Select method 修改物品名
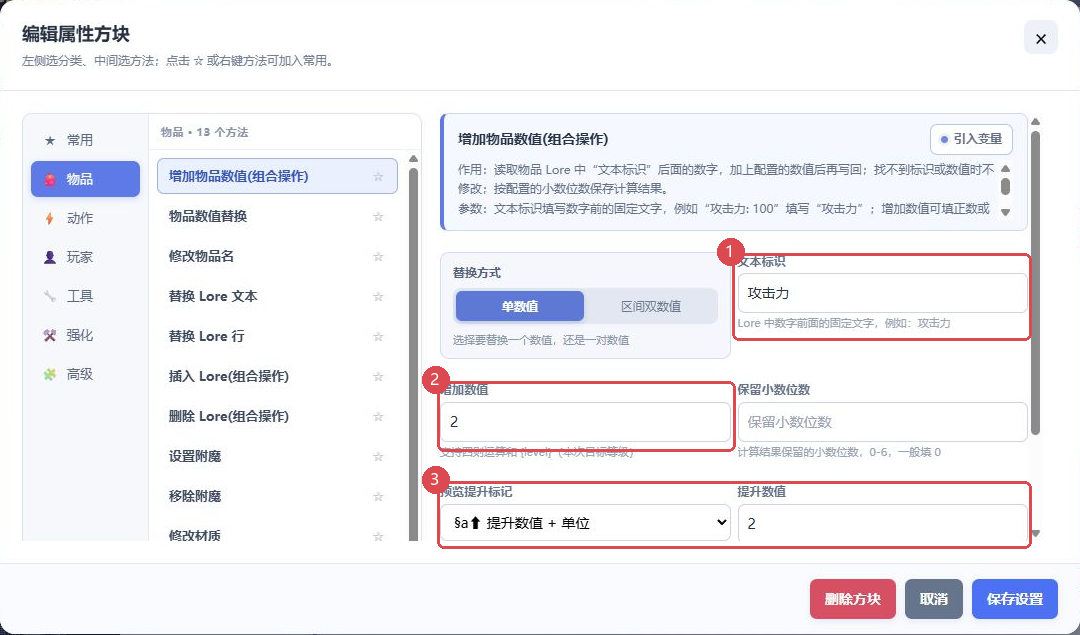The width and height of the screenshot is (1080, 635). [x=278, y=256]
